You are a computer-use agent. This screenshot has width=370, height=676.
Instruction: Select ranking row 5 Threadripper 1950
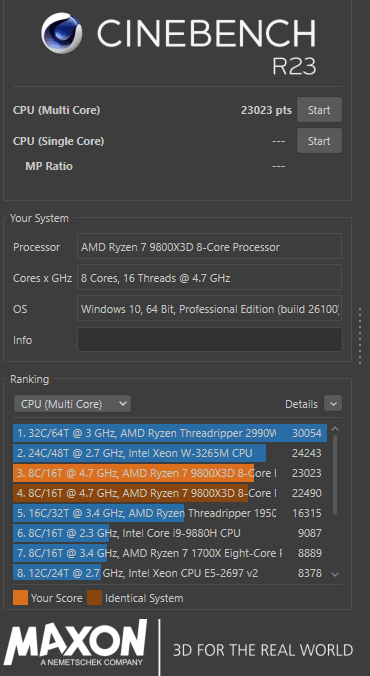point(170,513)
